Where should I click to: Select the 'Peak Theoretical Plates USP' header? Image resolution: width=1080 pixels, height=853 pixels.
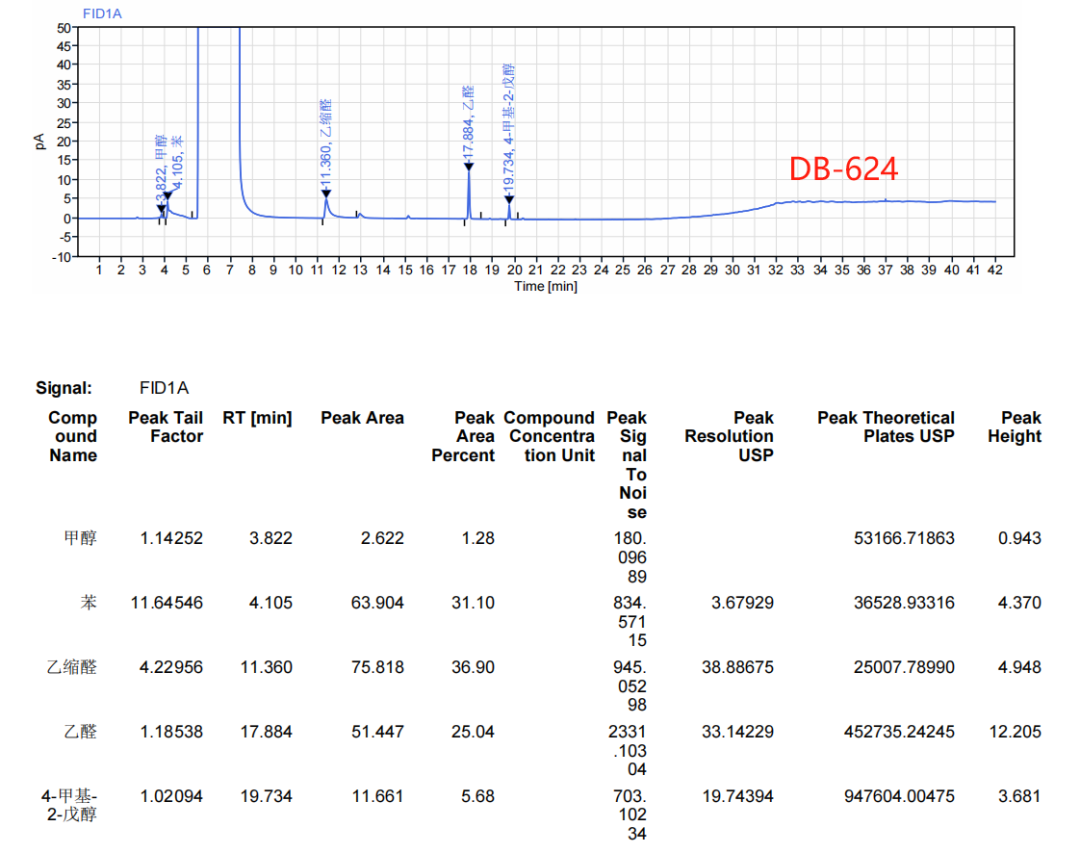885,427
